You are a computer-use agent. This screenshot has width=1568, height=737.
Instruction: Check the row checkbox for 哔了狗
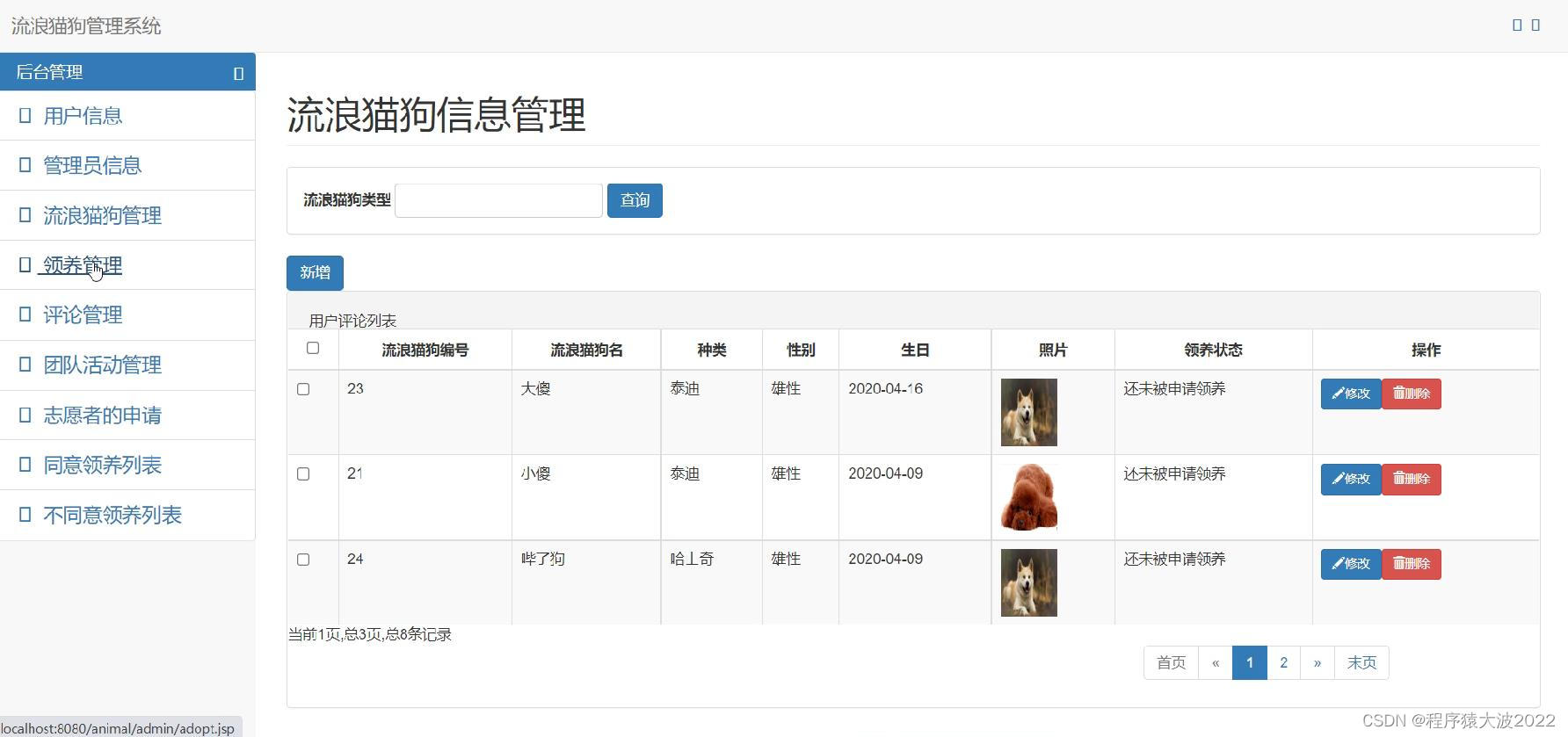pos(303,559)
